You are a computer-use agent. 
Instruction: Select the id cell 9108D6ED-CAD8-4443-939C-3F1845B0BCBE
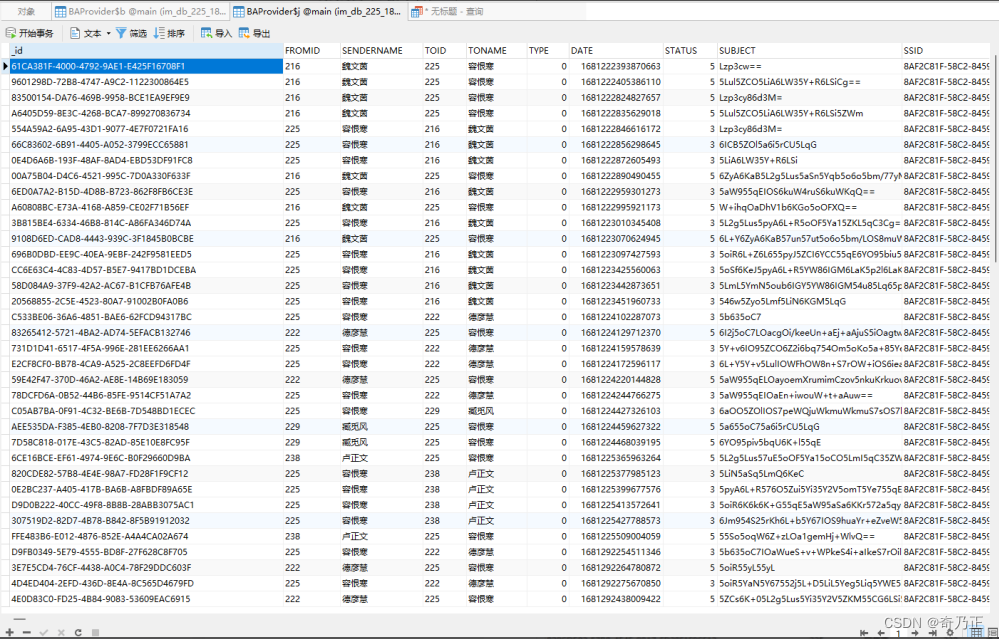[146, 238]
